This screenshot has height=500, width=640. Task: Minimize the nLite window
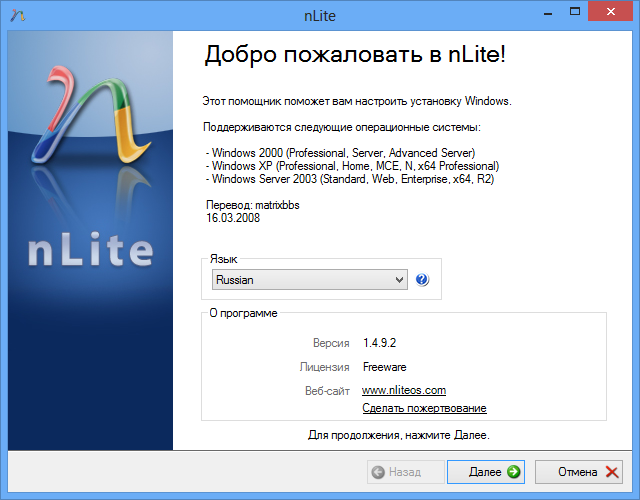548,14
